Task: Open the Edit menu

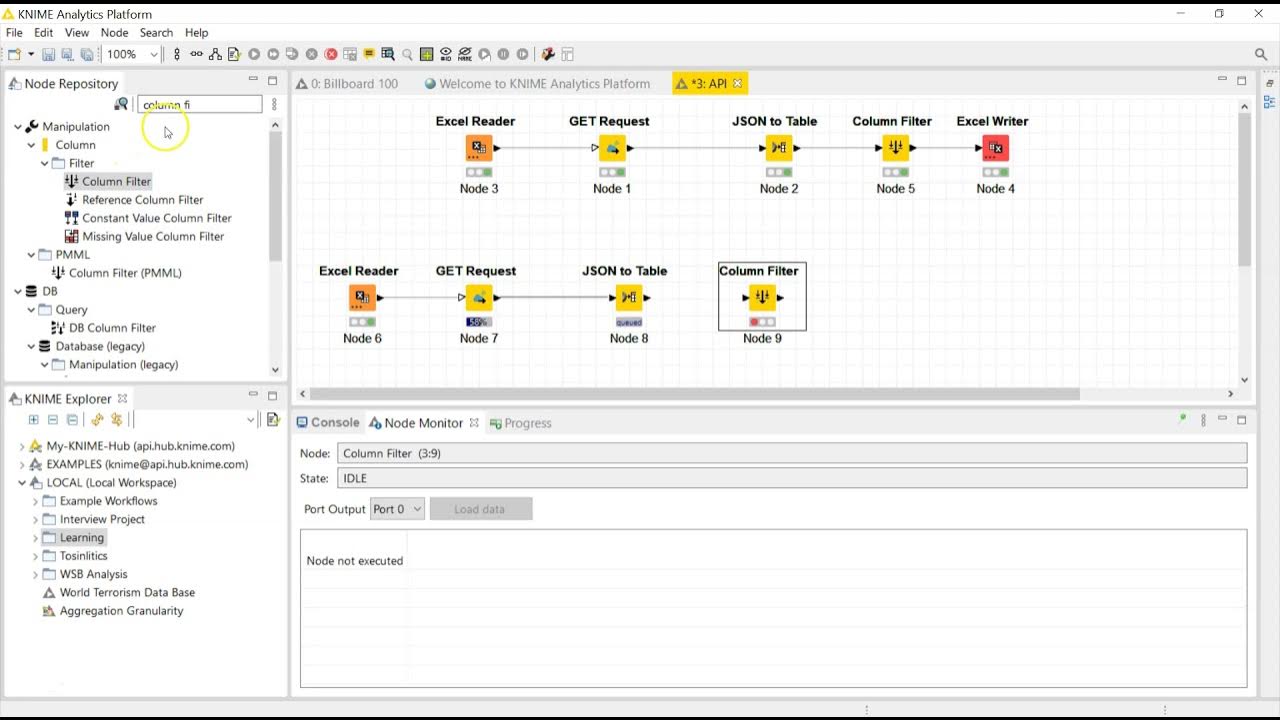Action: [44, 33]
